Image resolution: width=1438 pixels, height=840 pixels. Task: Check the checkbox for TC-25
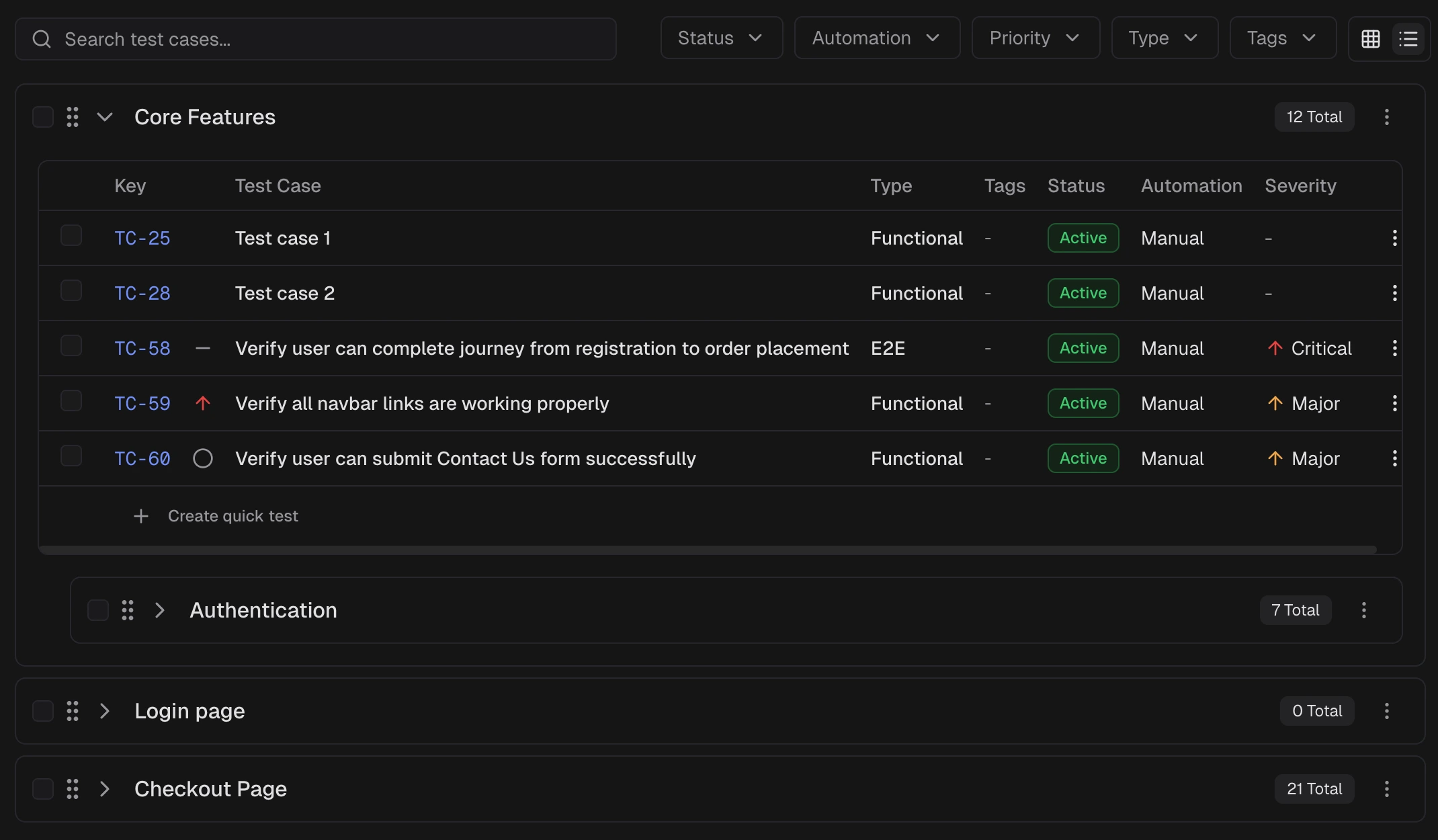[x=71, y=235]
